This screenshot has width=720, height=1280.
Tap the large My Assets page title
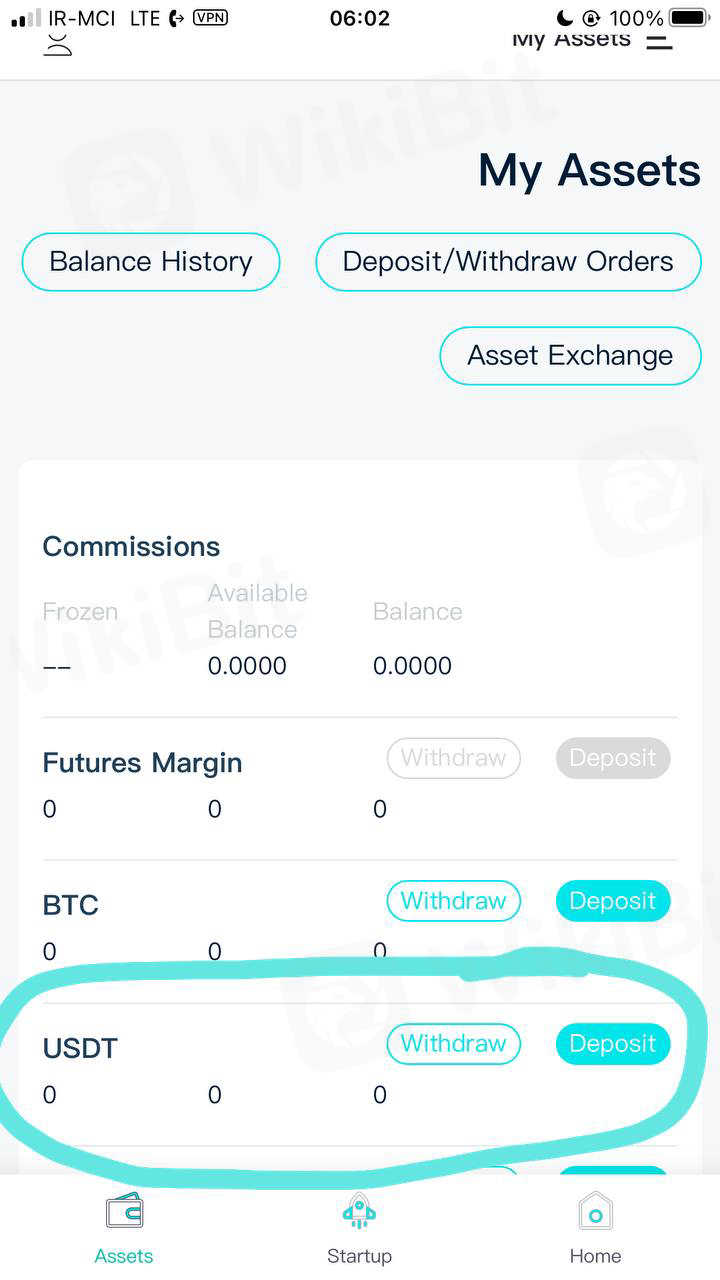(589, 171)
